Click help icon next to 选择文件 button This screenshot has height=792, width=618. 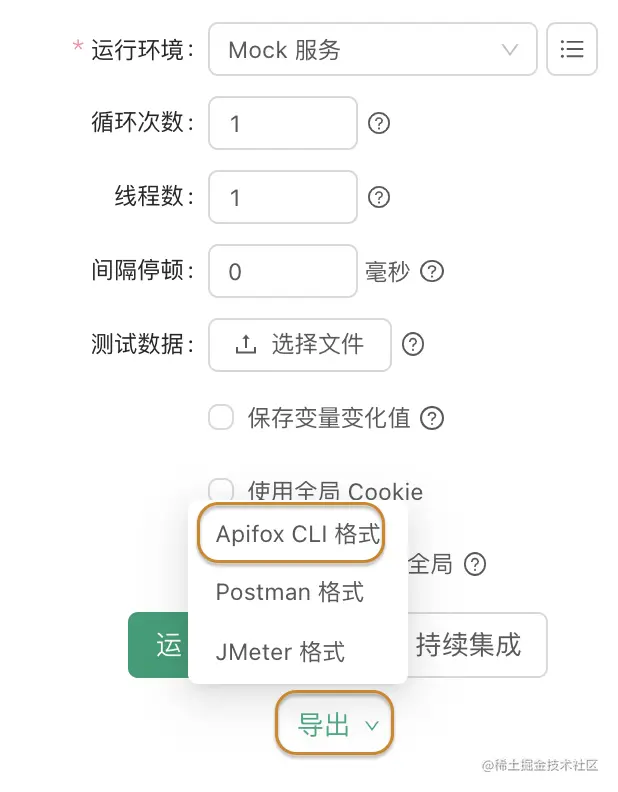click(x=413, y=345)
